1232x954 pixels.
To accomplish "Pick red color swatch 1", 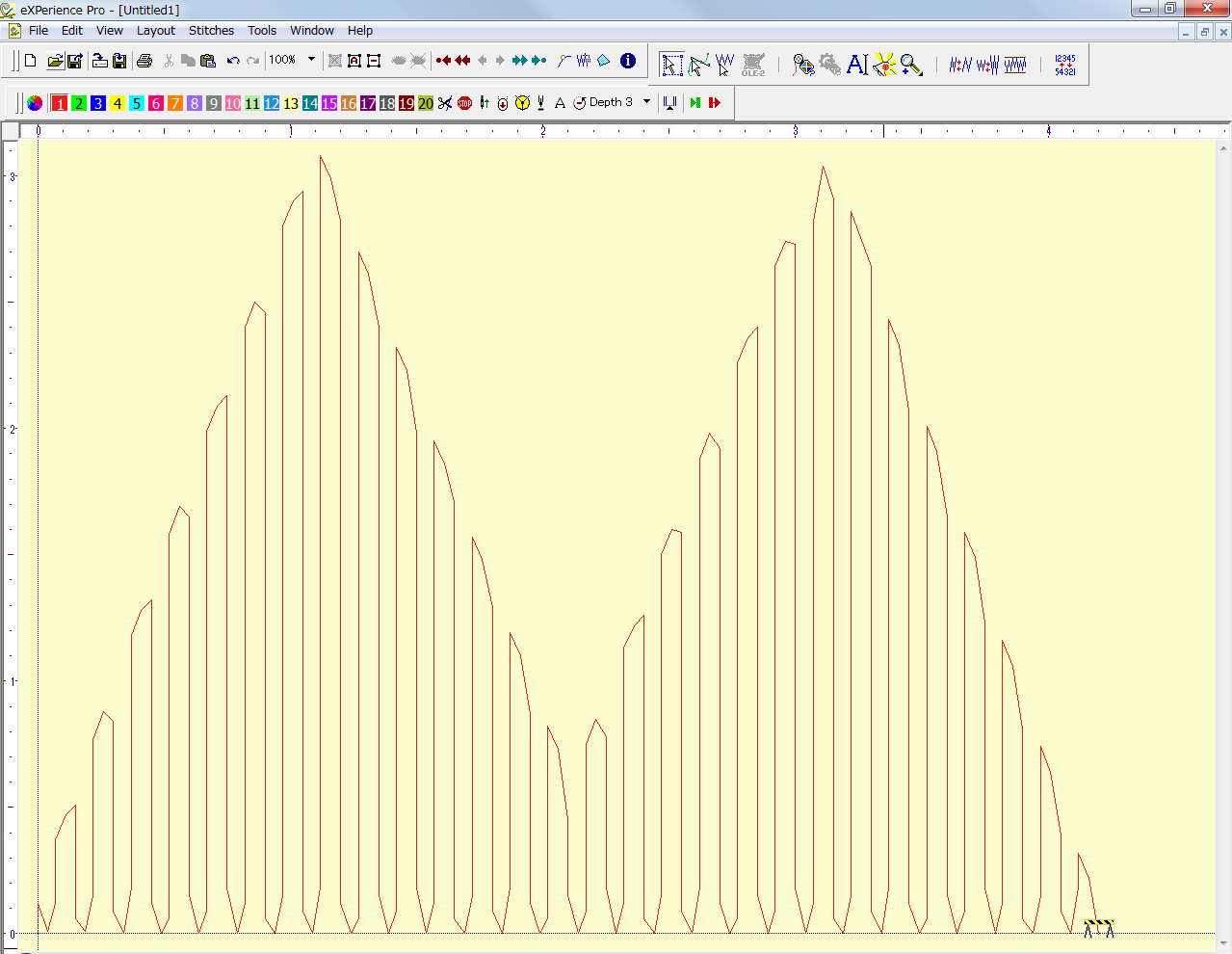I will tap(60, 103).
